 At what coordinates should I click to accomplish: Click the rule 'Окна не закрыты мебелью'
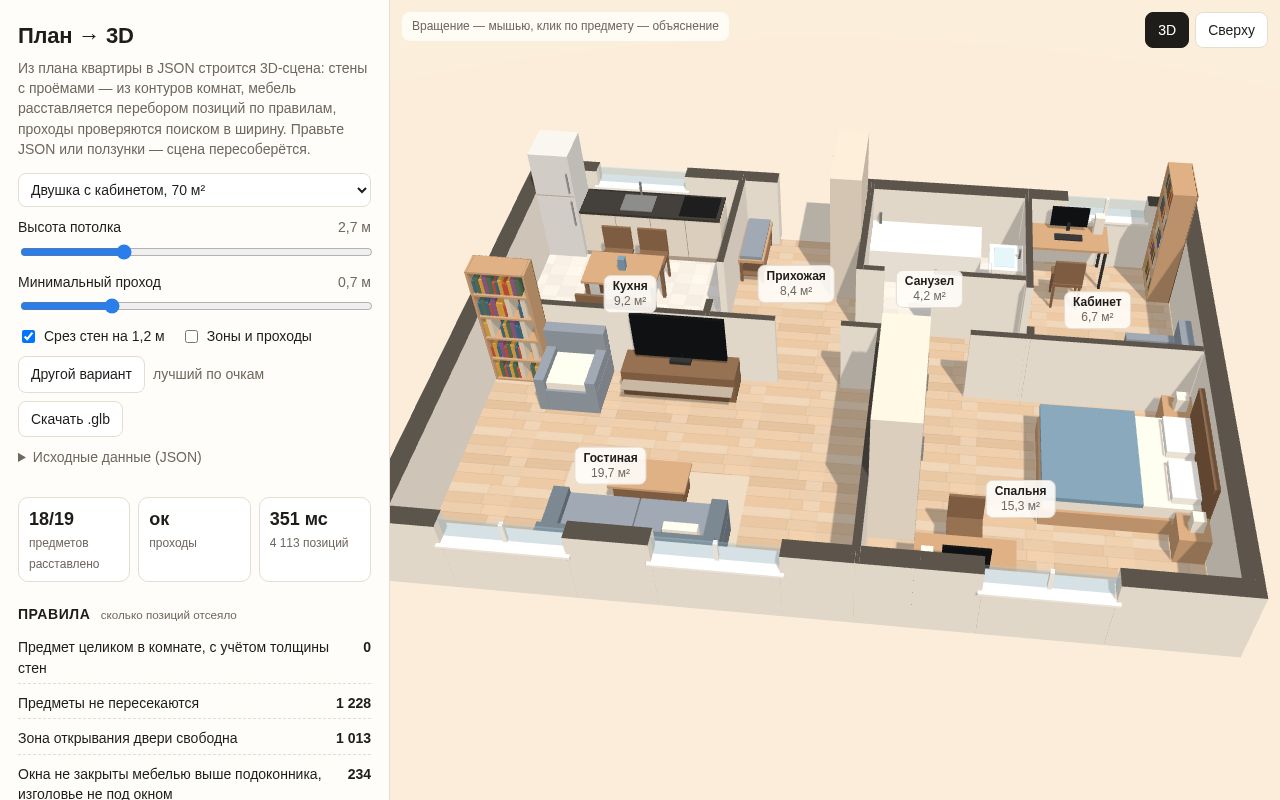click(x=194, y=784)
